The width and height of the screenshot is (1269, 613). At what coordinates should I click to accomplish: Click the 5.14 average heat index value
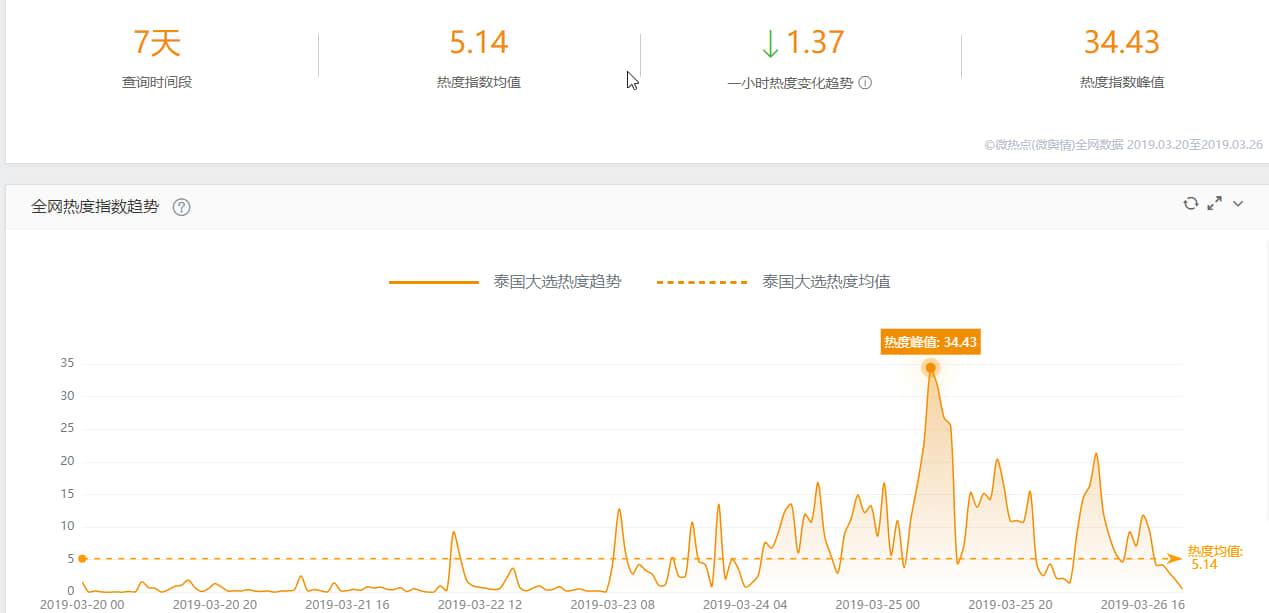(478, 43)
